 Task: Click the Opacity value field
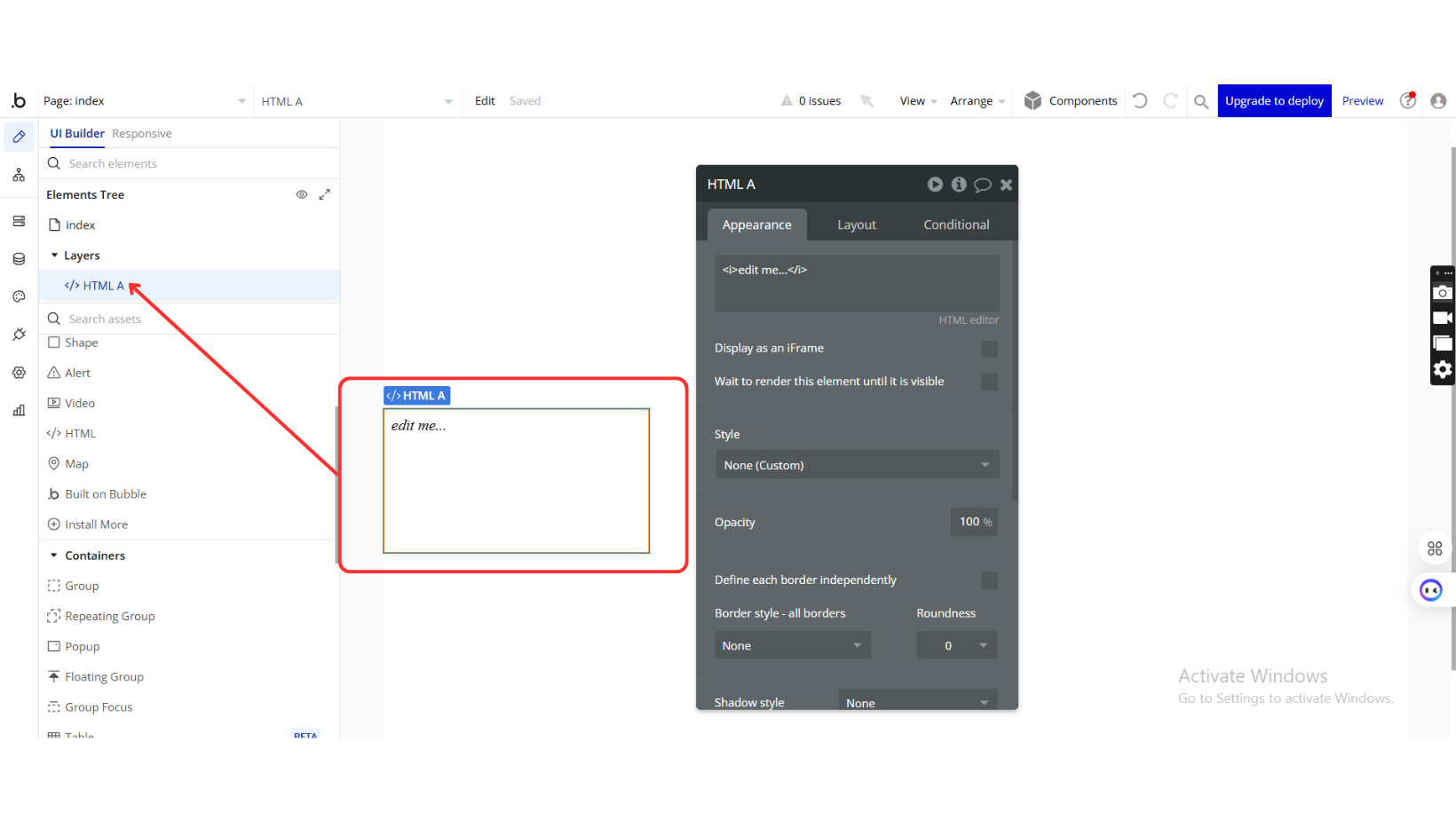click(x=974, y=522)
